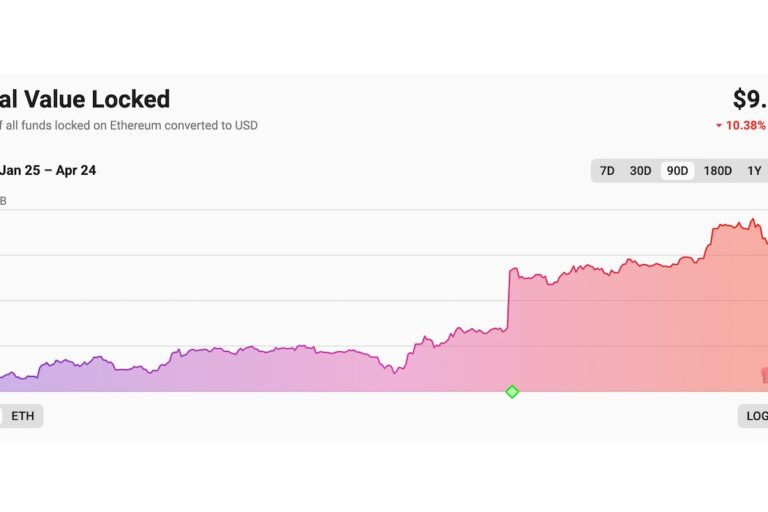
Task: Click the vertical jump above the green diamond
Action: (509, 299)
